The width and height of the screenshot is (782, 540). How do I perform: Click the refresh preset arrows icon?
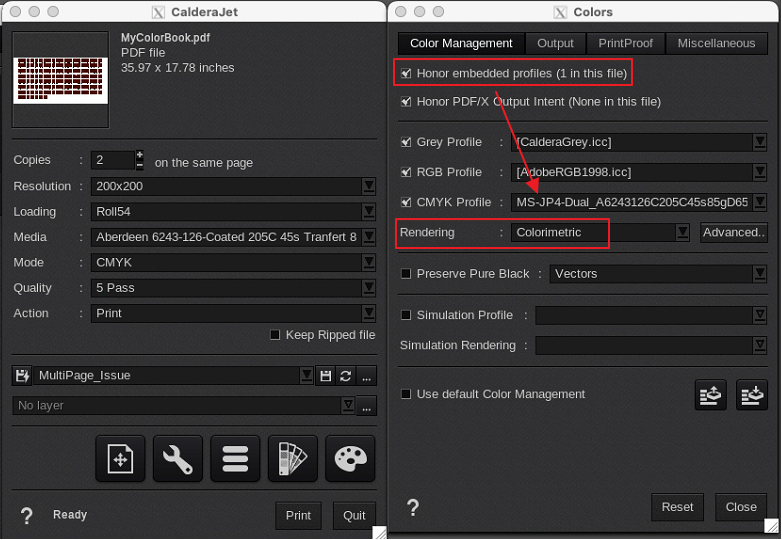click(x=346, y=376)
